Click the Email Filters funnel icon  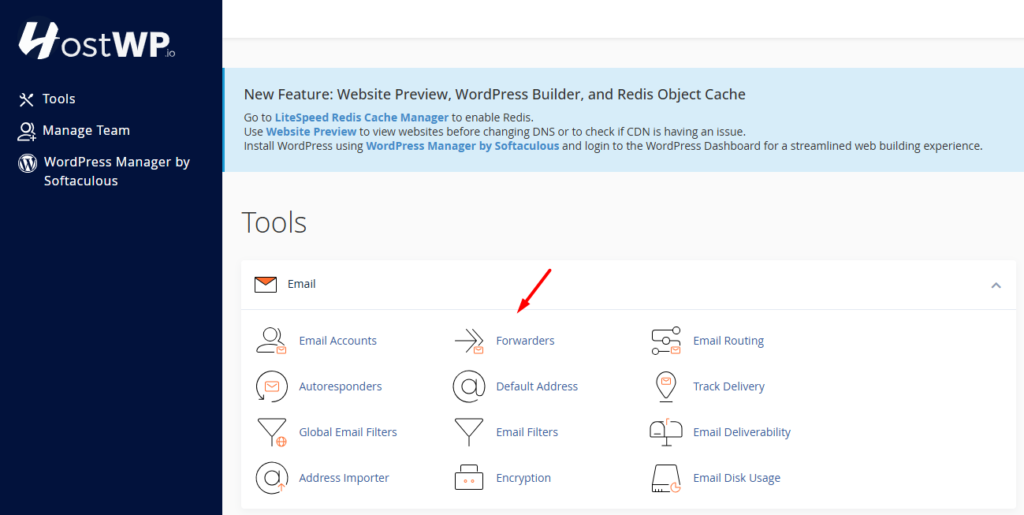469,432
